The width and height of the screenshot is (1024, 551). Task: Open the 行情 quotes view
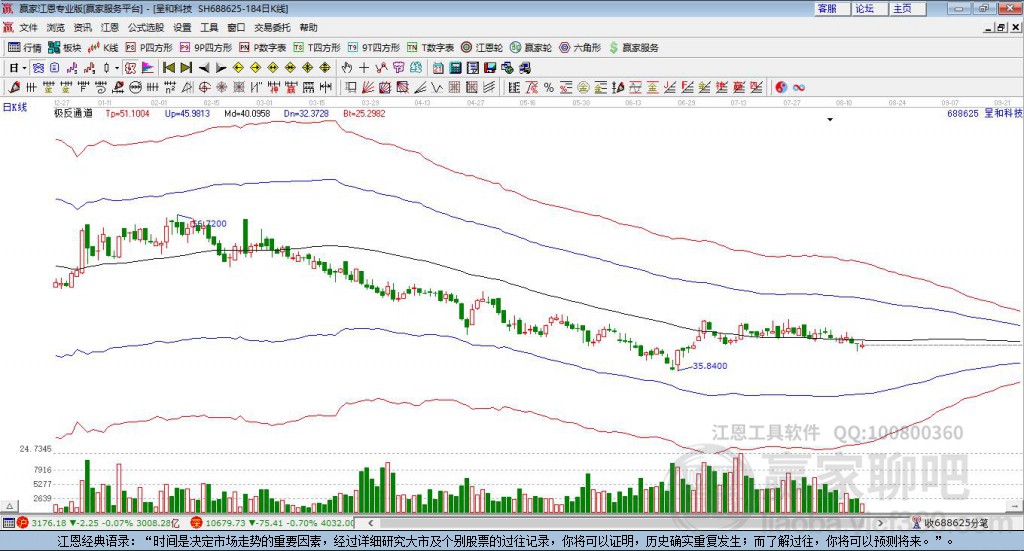24,48
